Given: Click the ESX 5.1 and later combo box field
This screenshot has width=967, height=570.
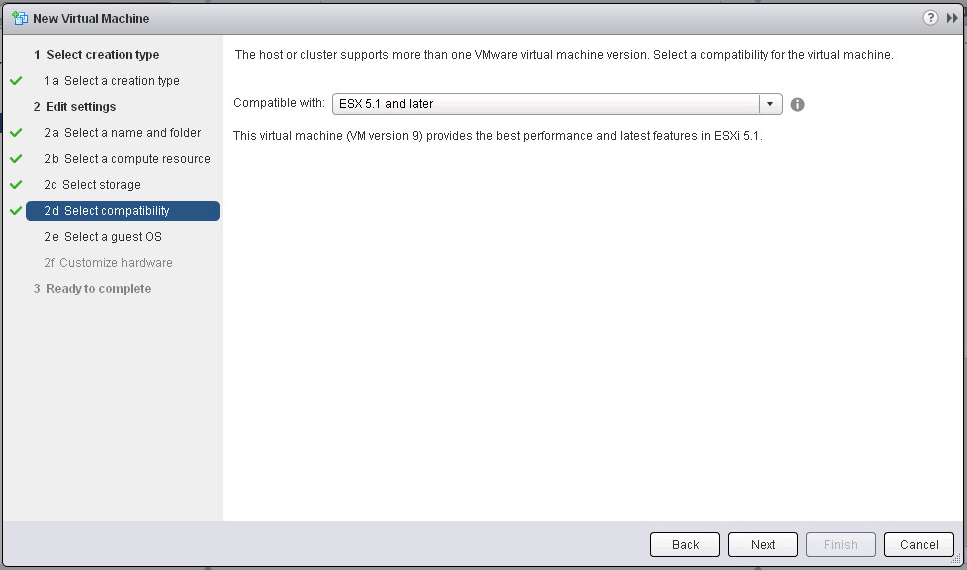Looking at the screenshot, I should point(557,104).
